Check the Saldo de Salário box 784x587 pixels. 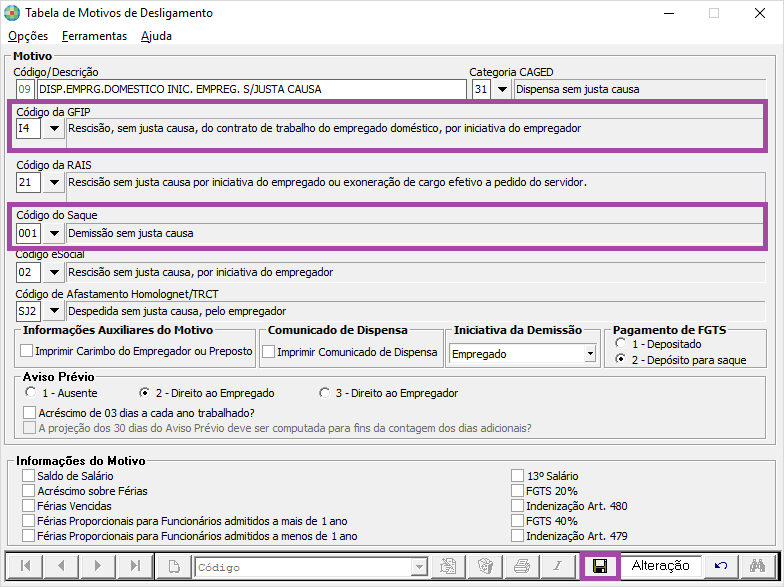[x=28, y=475]
